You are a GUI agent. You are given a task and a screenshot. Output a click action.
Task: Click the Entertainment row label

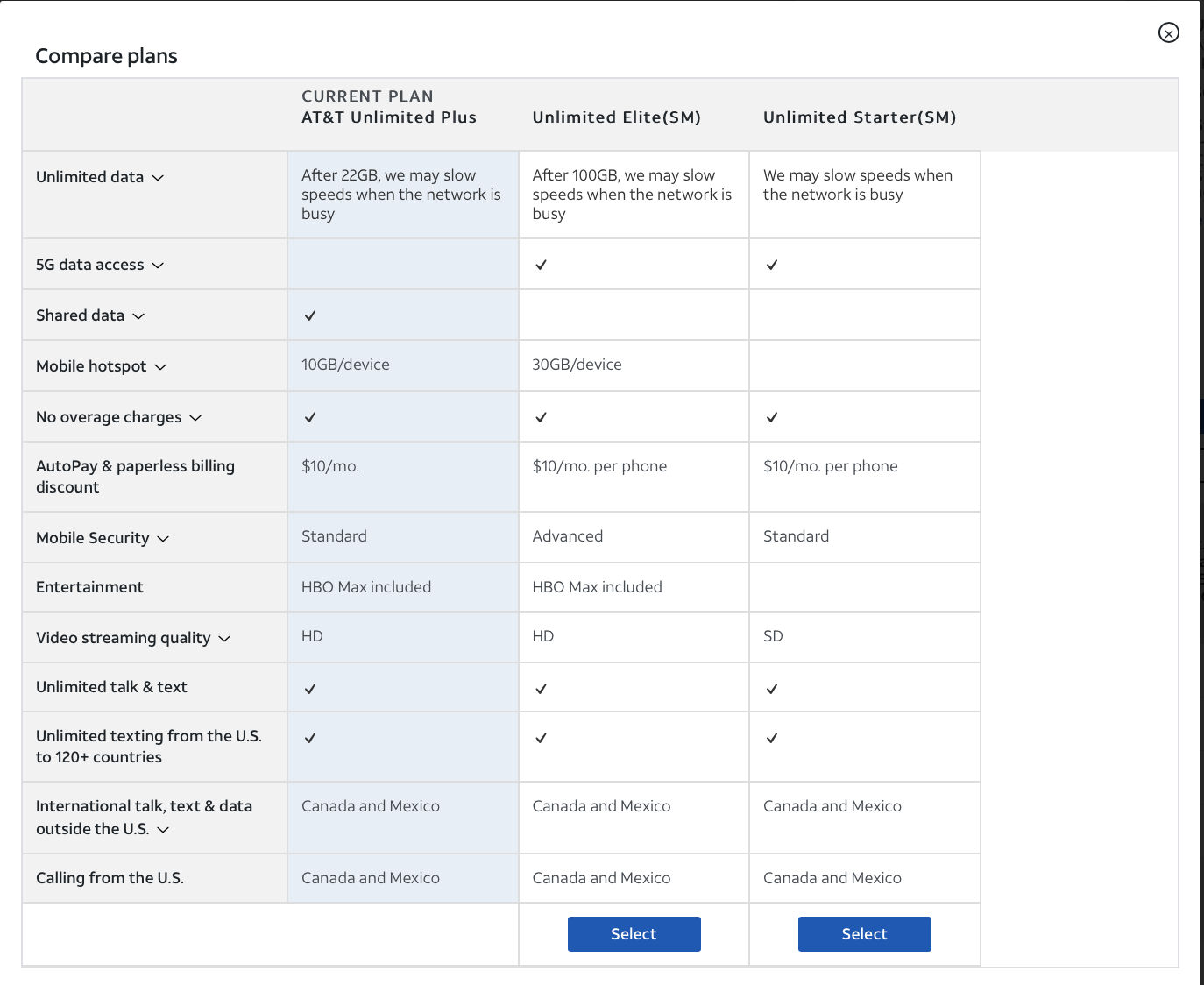coord(89,587)
